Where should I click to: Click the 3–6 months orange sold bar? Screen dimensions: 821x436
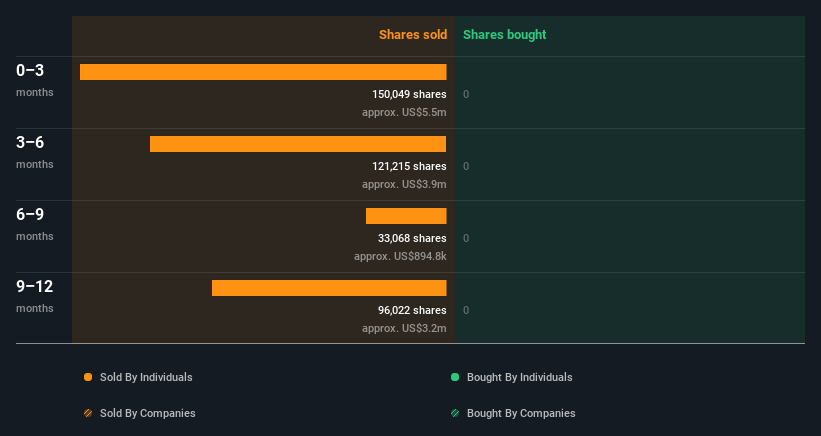pos(298,144)
